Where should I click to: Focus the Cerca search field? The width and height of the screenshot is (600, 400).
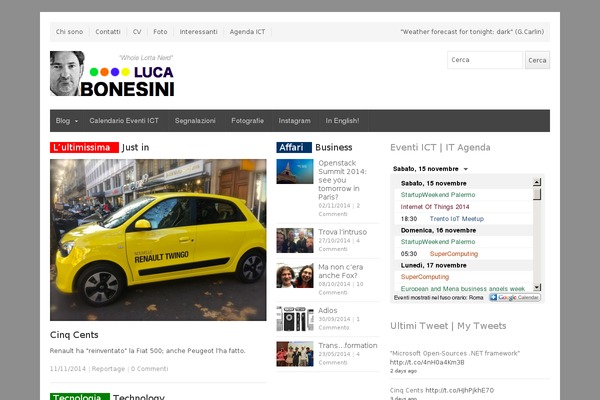pos(485,60)
